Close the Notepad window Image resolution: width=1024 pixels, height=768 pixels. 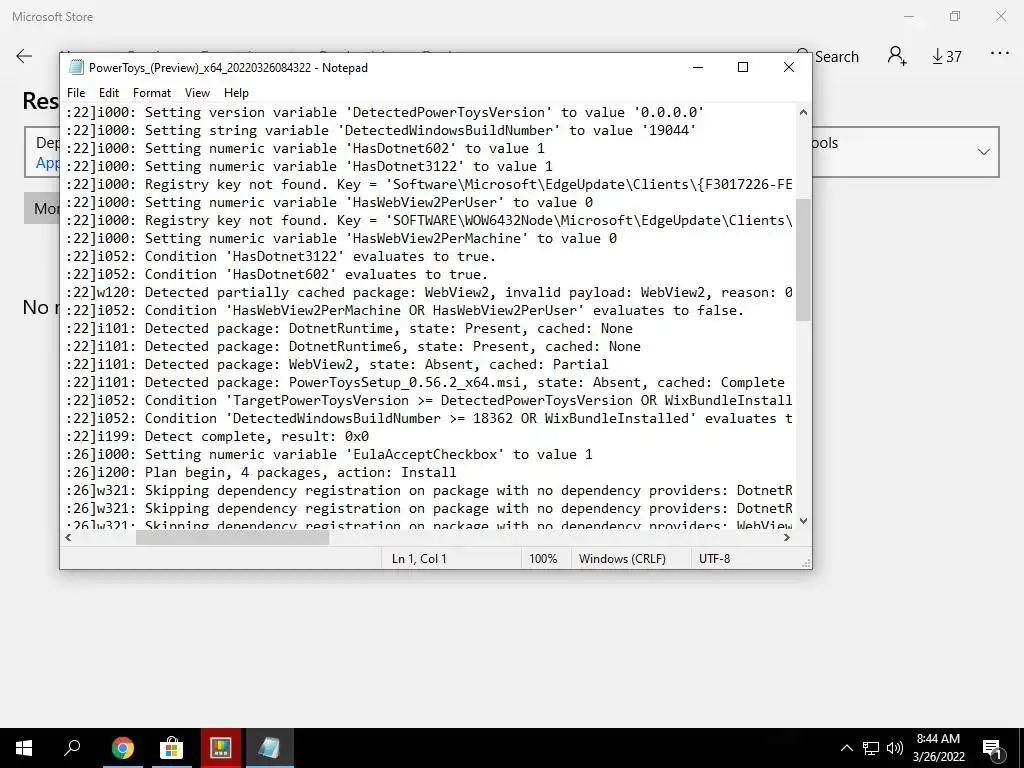[x=789, y=67]
